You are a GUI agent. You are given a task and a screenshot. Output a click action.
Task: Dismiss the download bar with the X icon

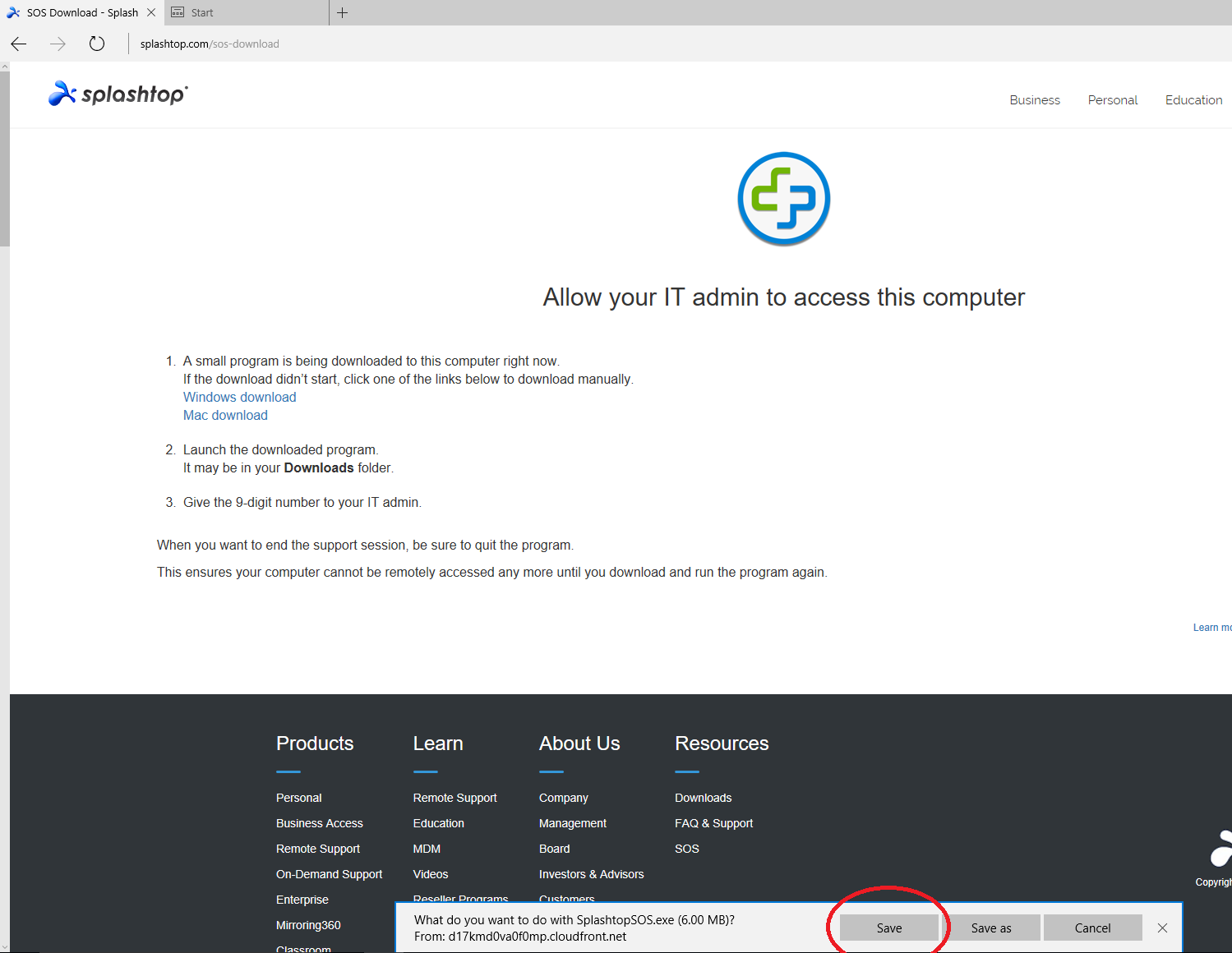1162,928
